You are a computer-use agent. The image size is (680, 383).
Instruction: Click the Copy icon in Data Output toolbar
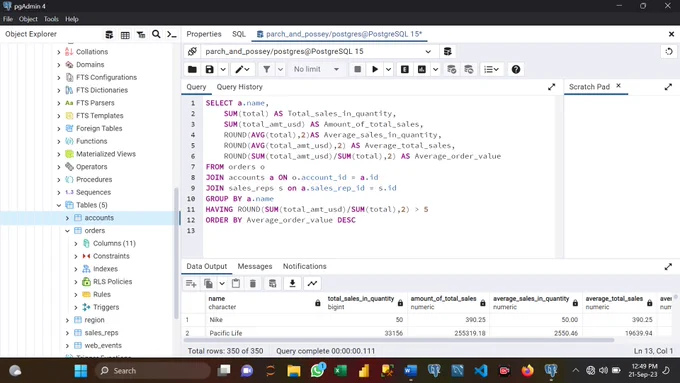(209, 284)
